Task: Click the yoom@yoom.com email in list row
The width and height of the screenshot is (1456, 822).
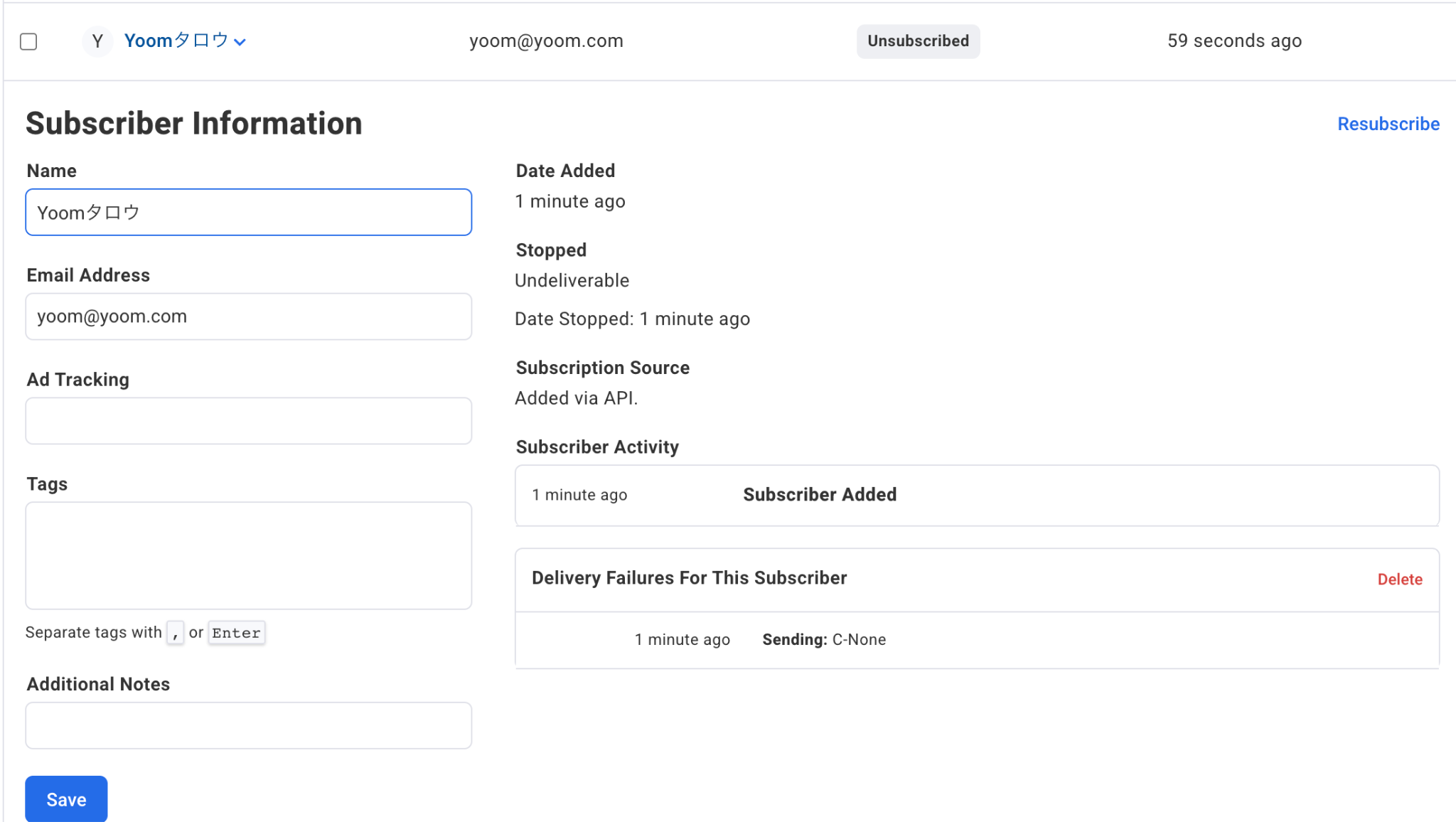Action: [x=546, y=41]
